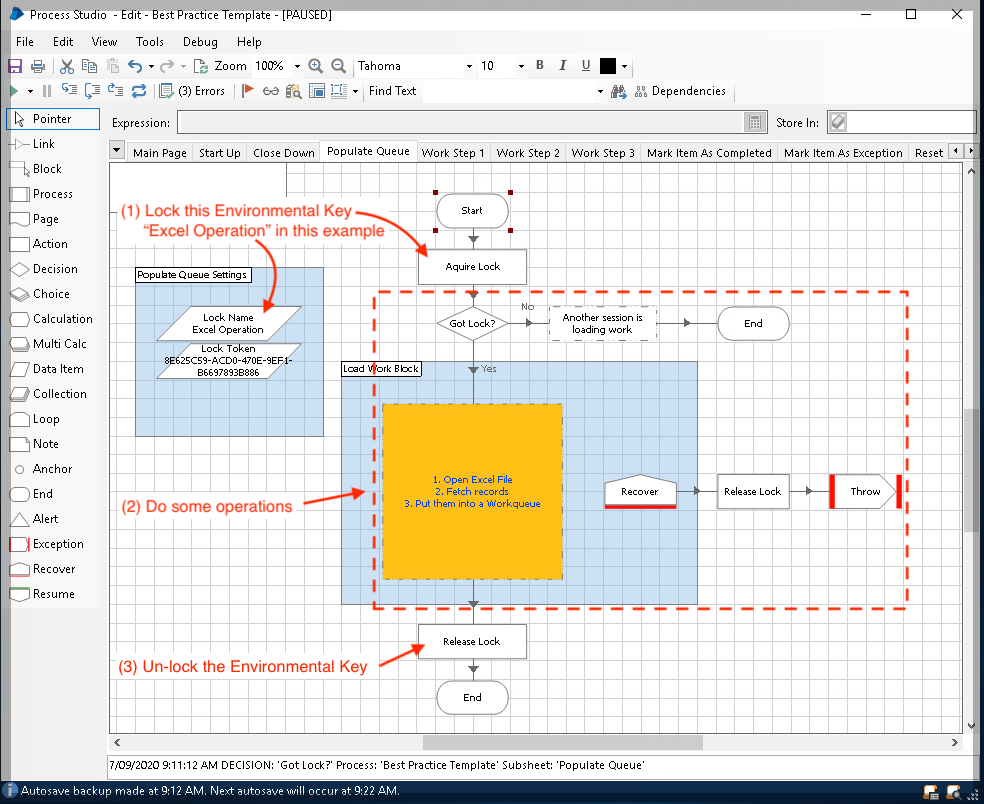Viewport: 984px width, 804px height.
Task: Toggle Italic text formatting
Action: click(x=563, y=66)
